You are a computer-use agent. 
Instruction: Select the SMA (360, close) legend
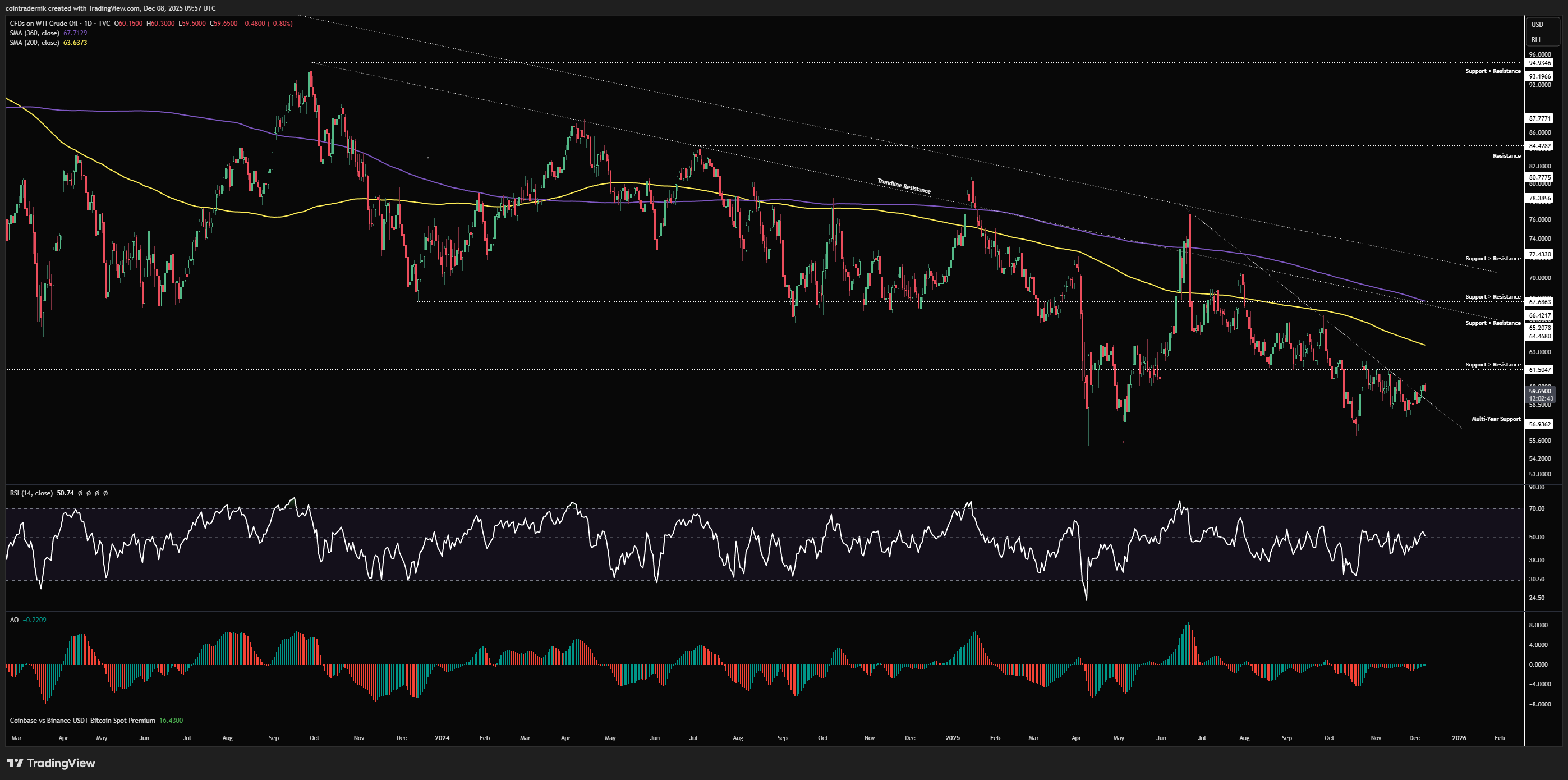pyautogui.click(x=35, y=33)
